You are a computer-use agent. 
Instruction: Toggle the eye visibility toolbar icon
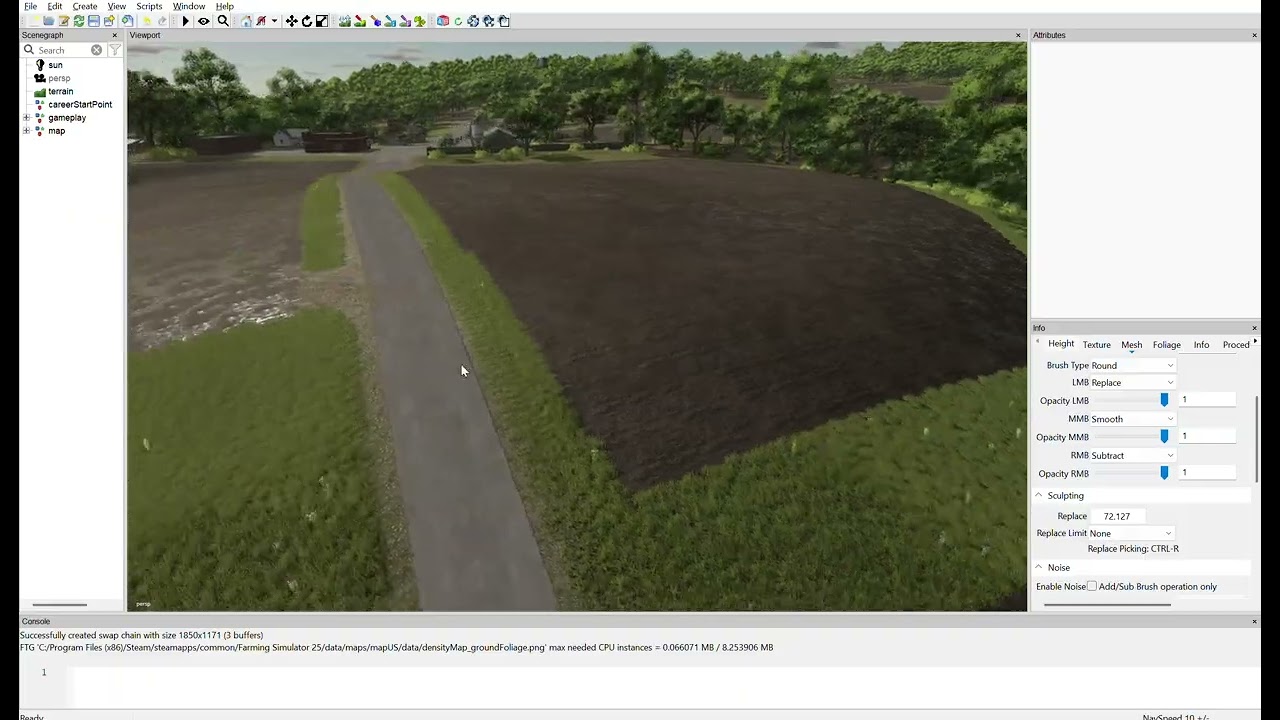click(203, 21)
